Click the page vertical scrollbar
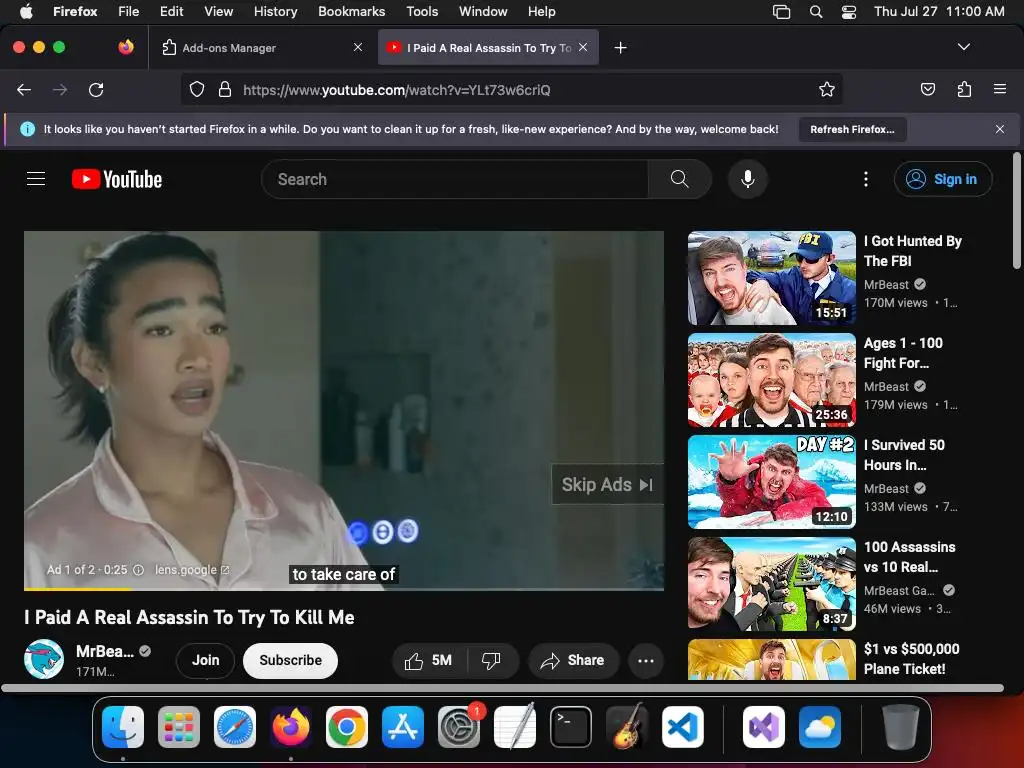1024x768 pixels. click(1016, 210)
